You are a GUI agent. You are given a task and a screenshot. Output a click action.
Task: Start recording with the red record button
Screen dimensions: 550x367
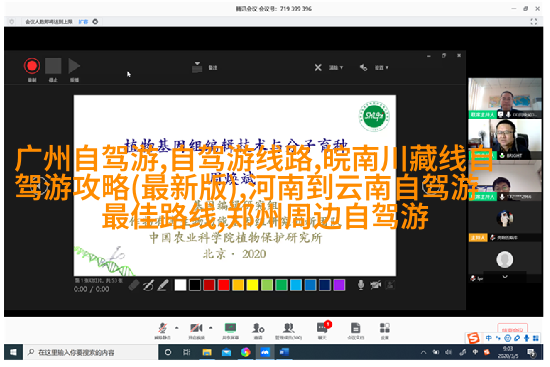(x=32, y=66)
